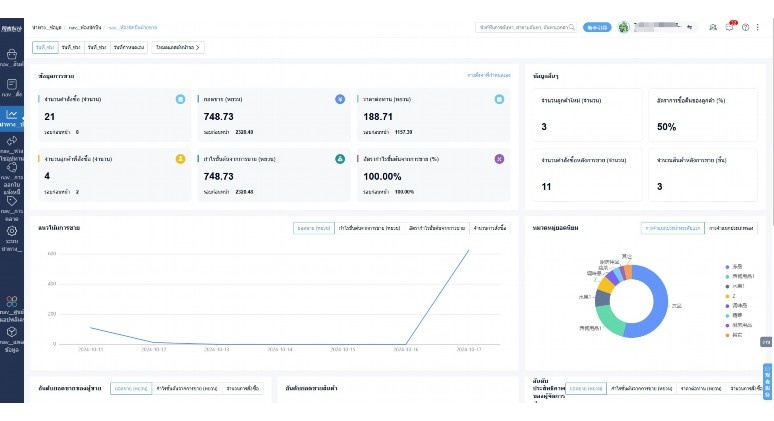The image size is (774, 421).
Task: Open the chain-link icon in sidebar
Action: pos(12,141)
